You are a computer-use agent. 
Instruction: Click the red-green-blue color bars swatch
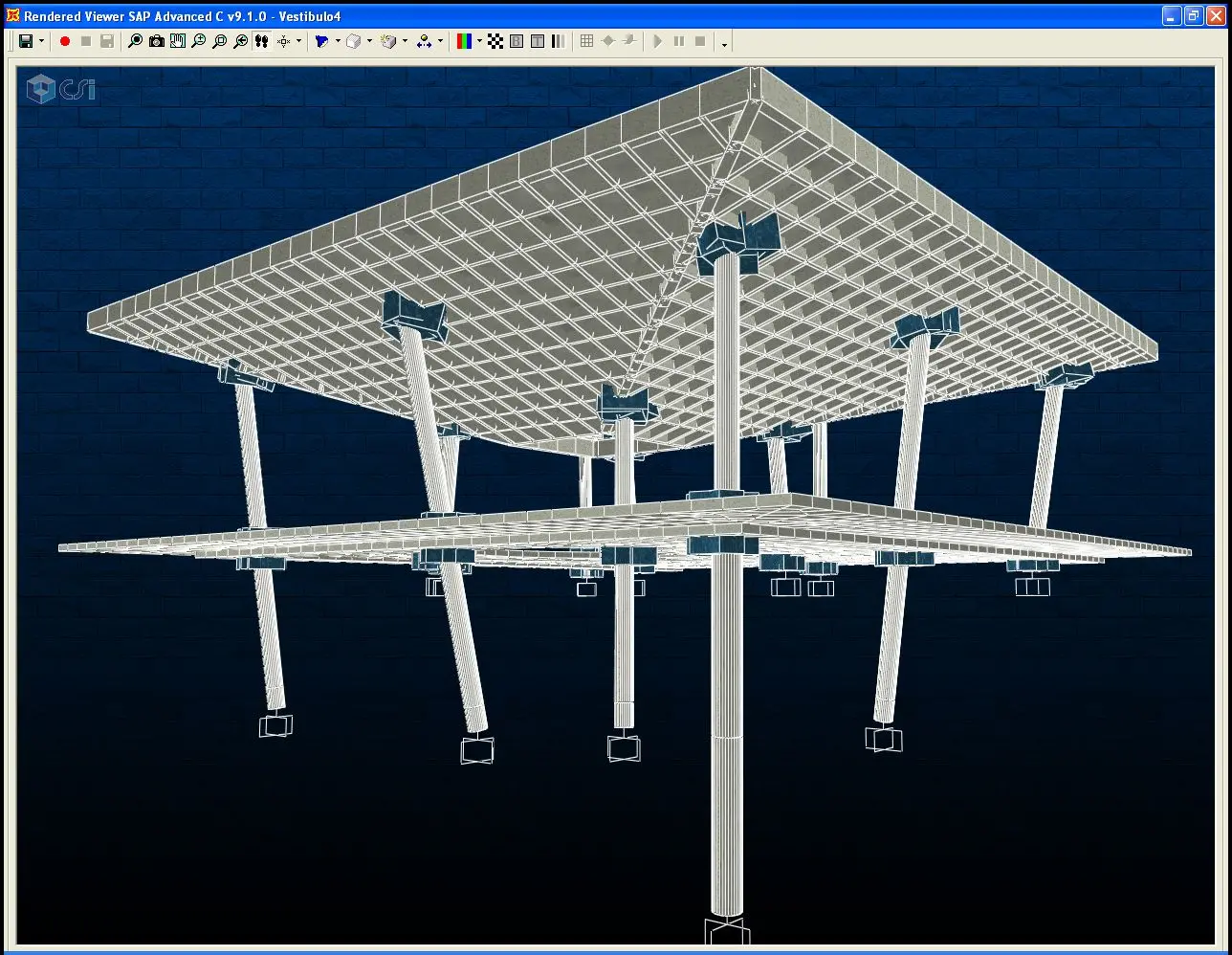click(x=464, y=41)
